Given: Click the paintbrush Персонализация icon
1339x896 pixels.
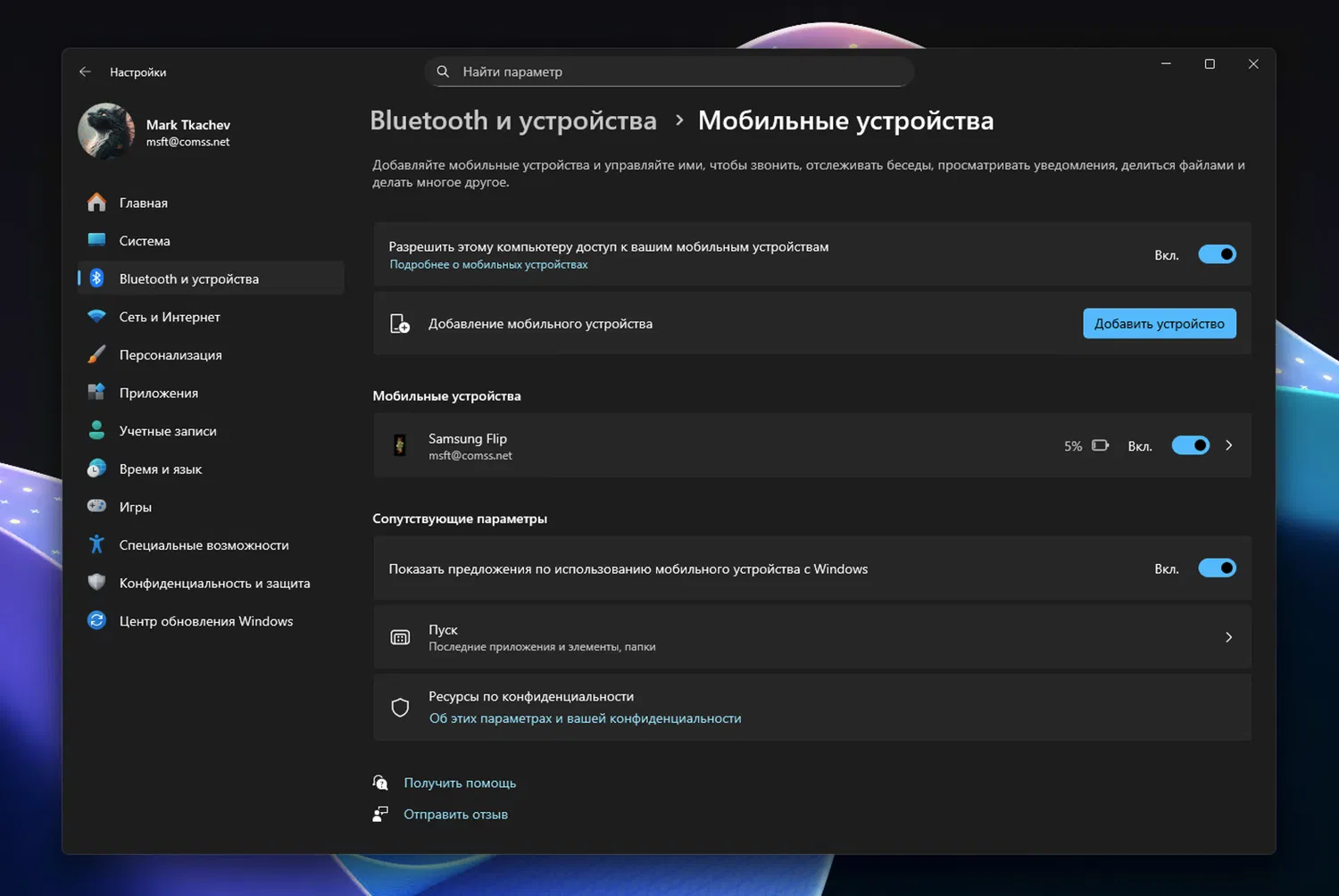Looking at the screenshot, I should (96, 354).
